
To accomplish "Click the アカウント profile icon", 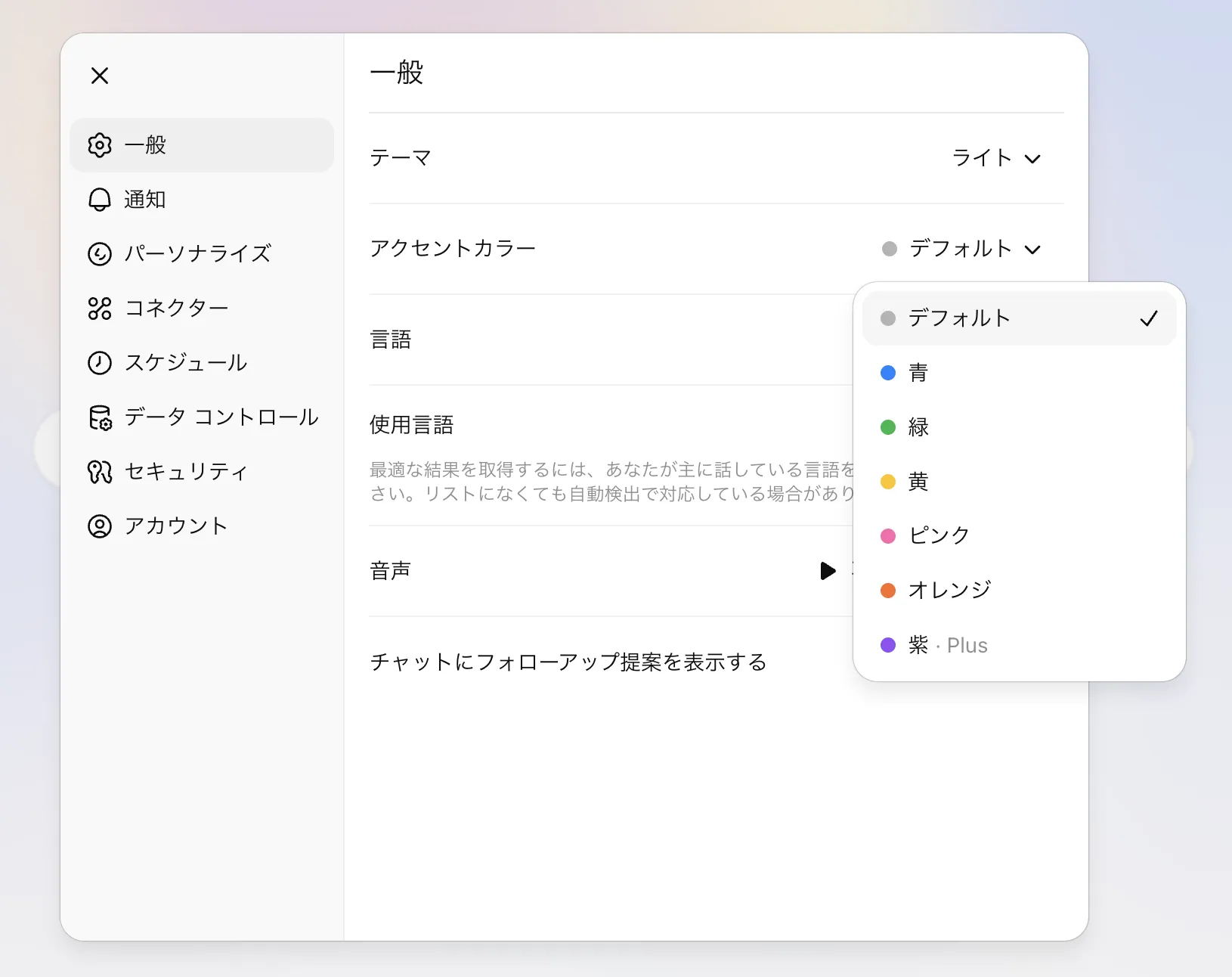I will click(x=99, y=526).
